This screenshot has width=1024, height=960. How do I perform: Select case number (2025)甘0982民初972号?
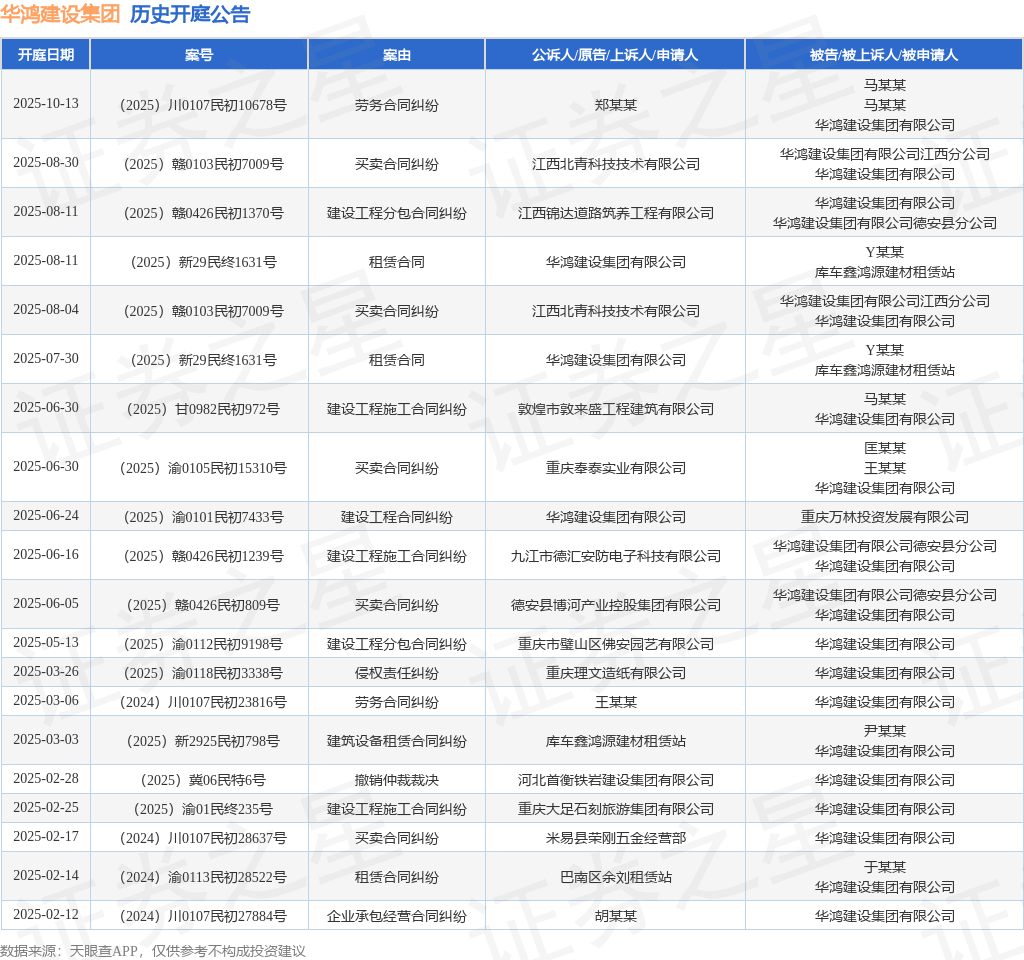[203, 409]
